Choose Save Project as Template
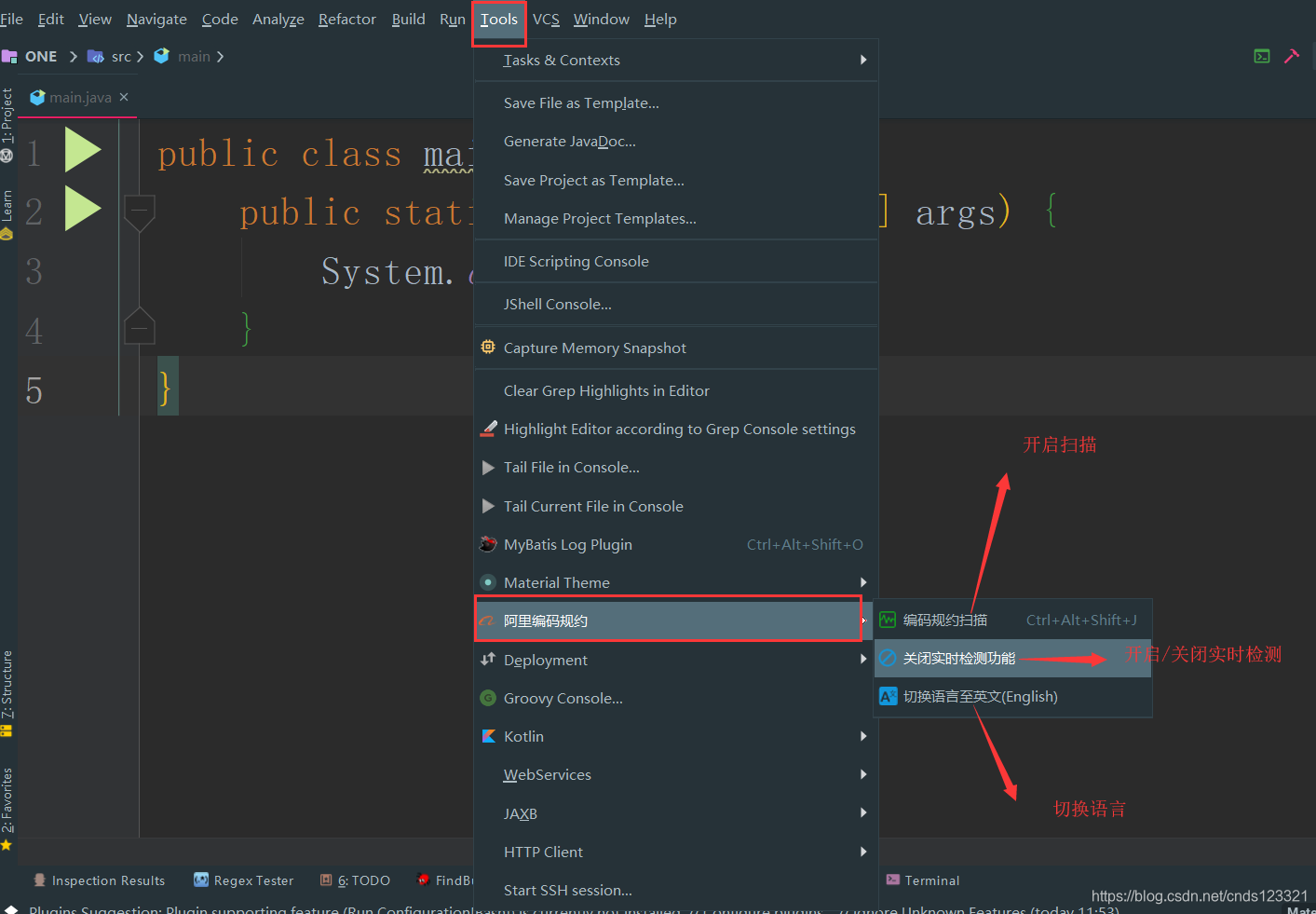This screenshot has height=914, width=1316. coord(676,180)
